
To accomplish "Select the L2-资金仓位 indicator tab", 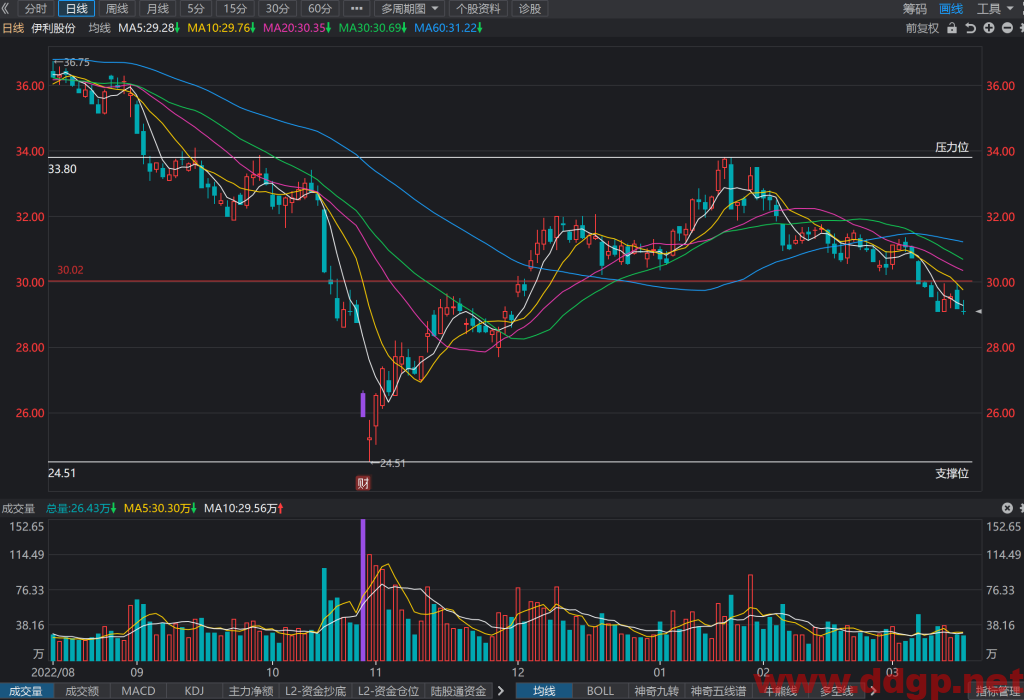I will [389, 691].
